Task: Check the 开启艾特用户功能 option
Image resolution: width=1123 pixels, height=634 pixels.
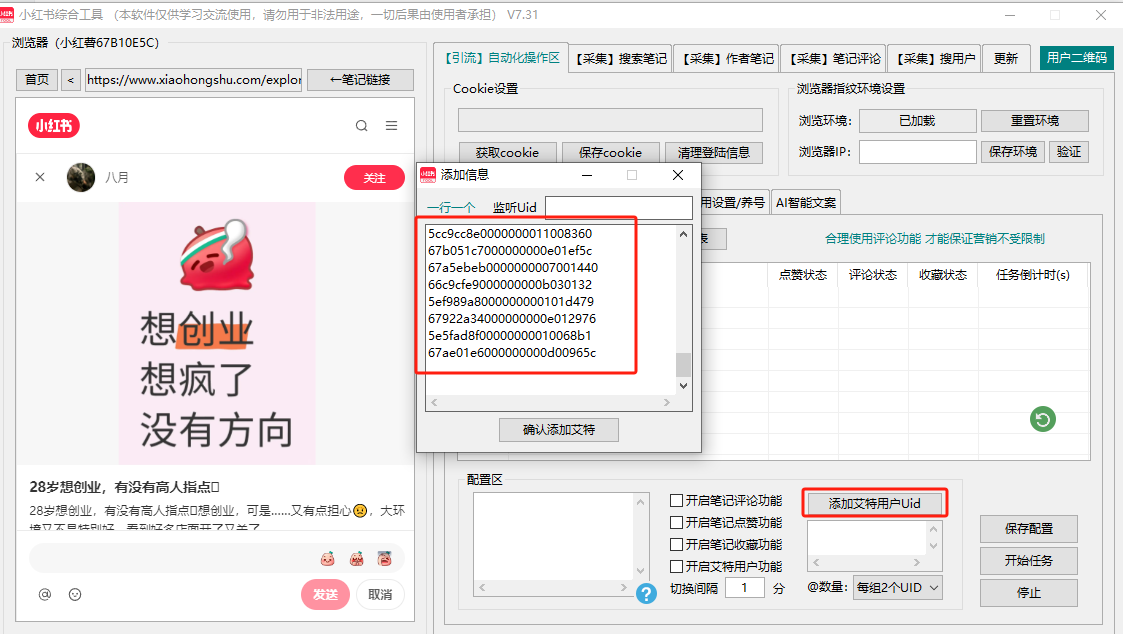Action: click(677, 567)
